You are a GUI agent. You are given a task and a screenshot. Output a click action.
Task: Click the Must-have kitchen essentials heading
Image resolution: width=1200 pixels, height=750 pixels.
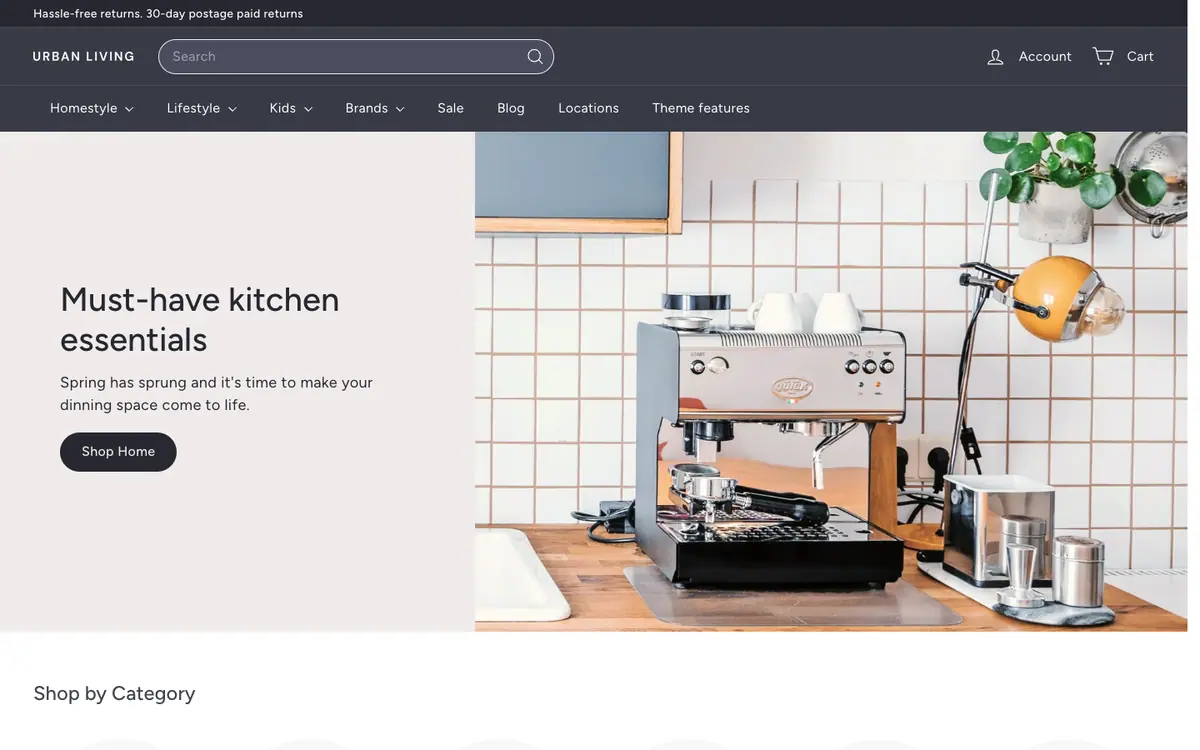point(200,319)
